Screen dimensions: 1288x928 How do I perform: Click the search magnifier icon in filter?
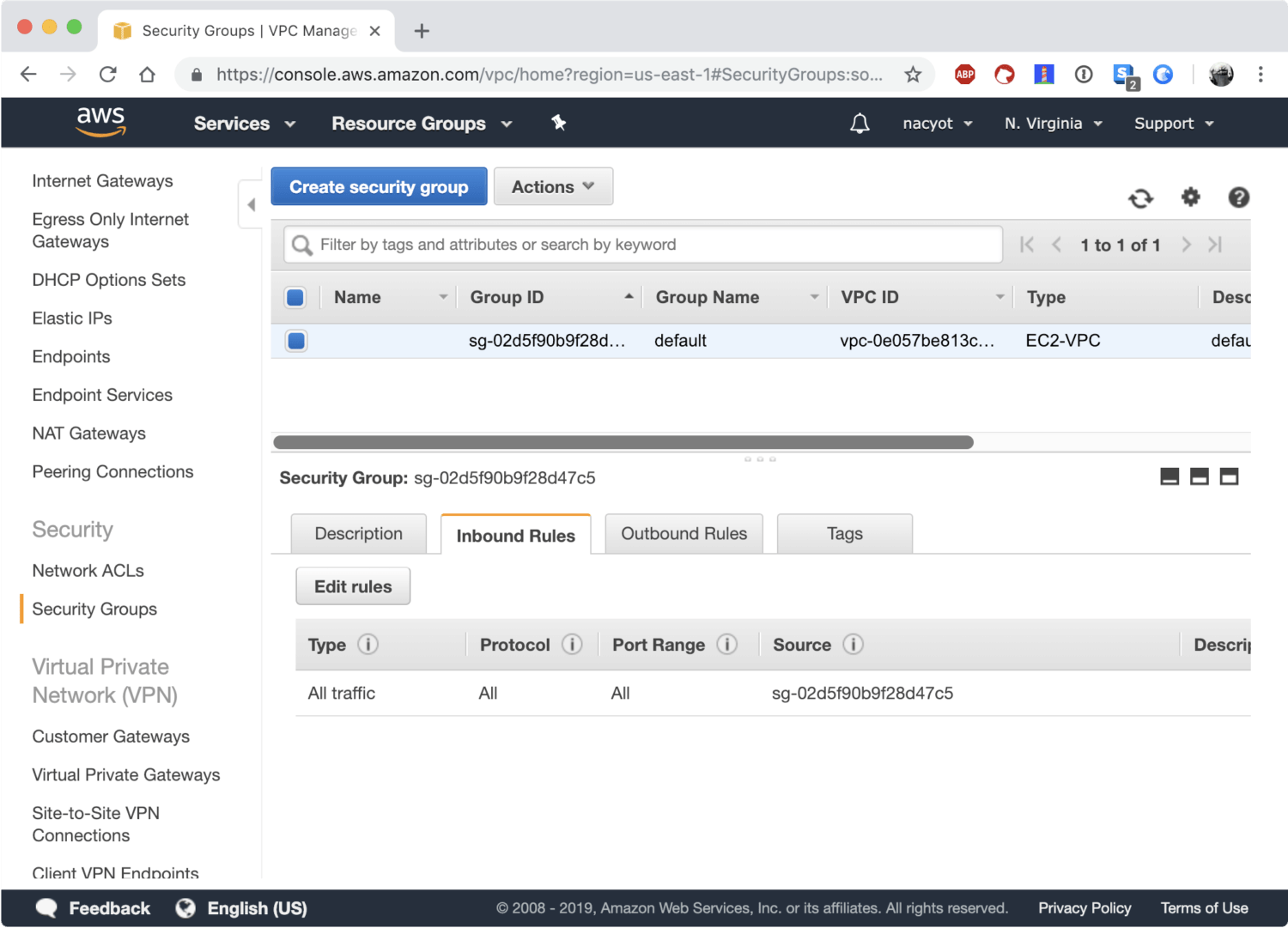tap(301, 246)
